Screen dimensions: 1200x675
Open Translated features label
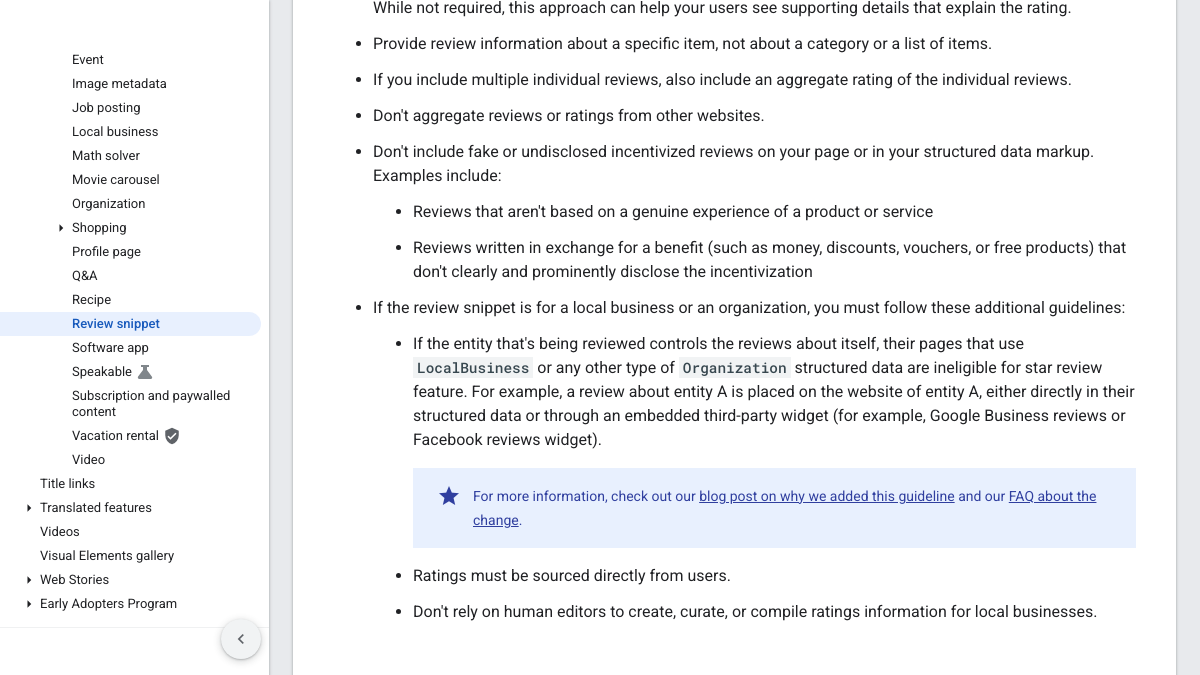96,508
